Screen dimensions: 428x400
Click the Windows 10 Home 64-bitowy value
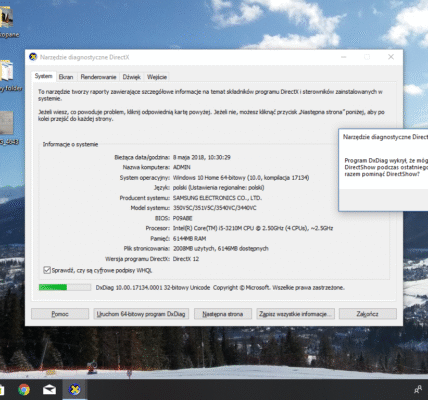click(x=241, y=178)
